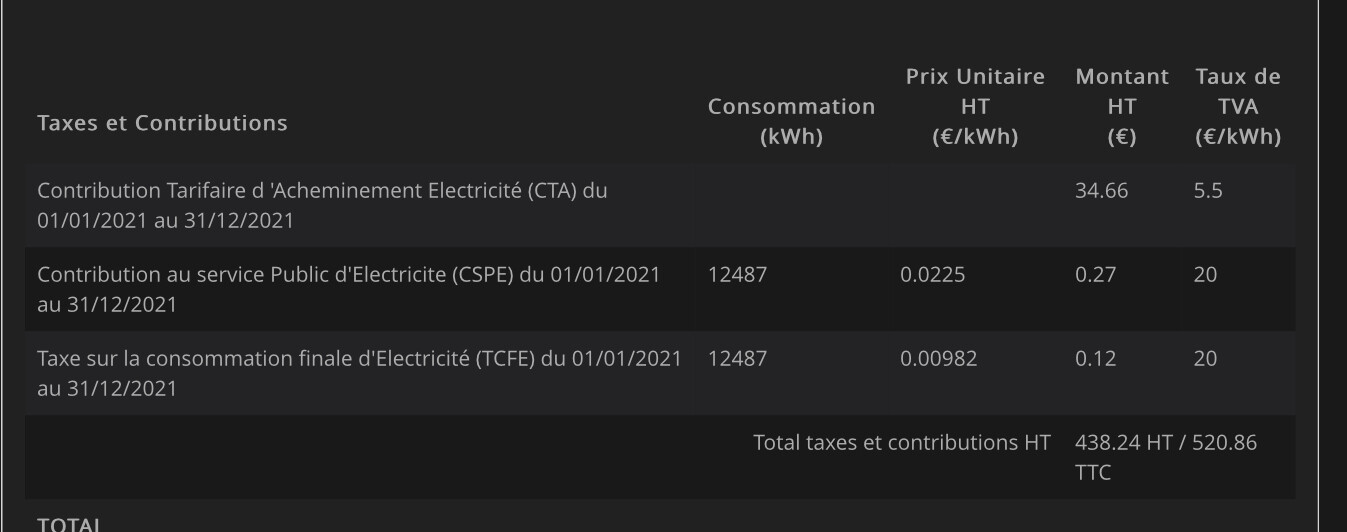Click the Taux de TVA column header
1347x532 pixels.
pos(1238,107)
